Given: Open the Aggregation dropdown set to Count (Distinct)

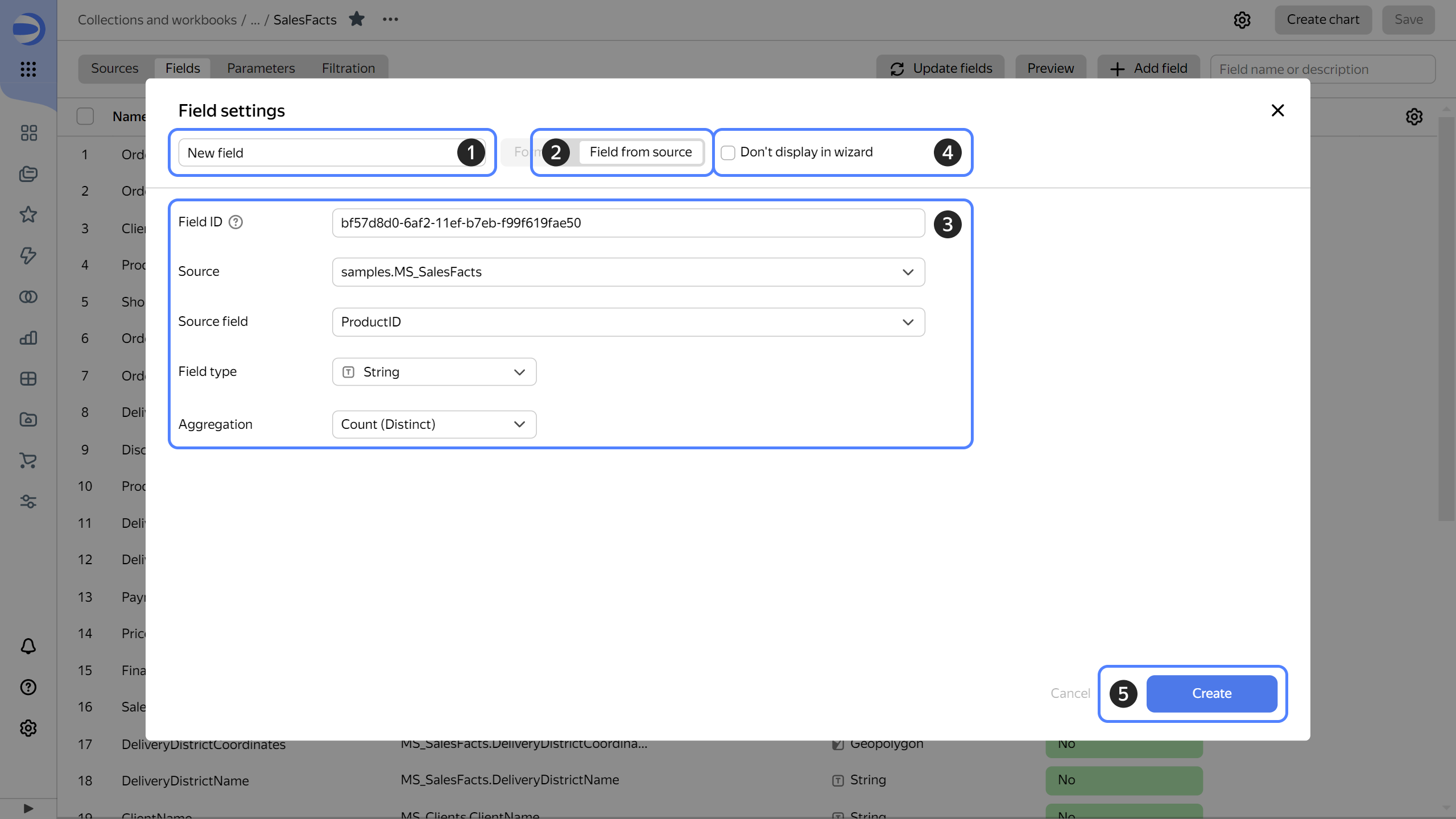Looking at the screenshot, I should click(x=434, y=424).
